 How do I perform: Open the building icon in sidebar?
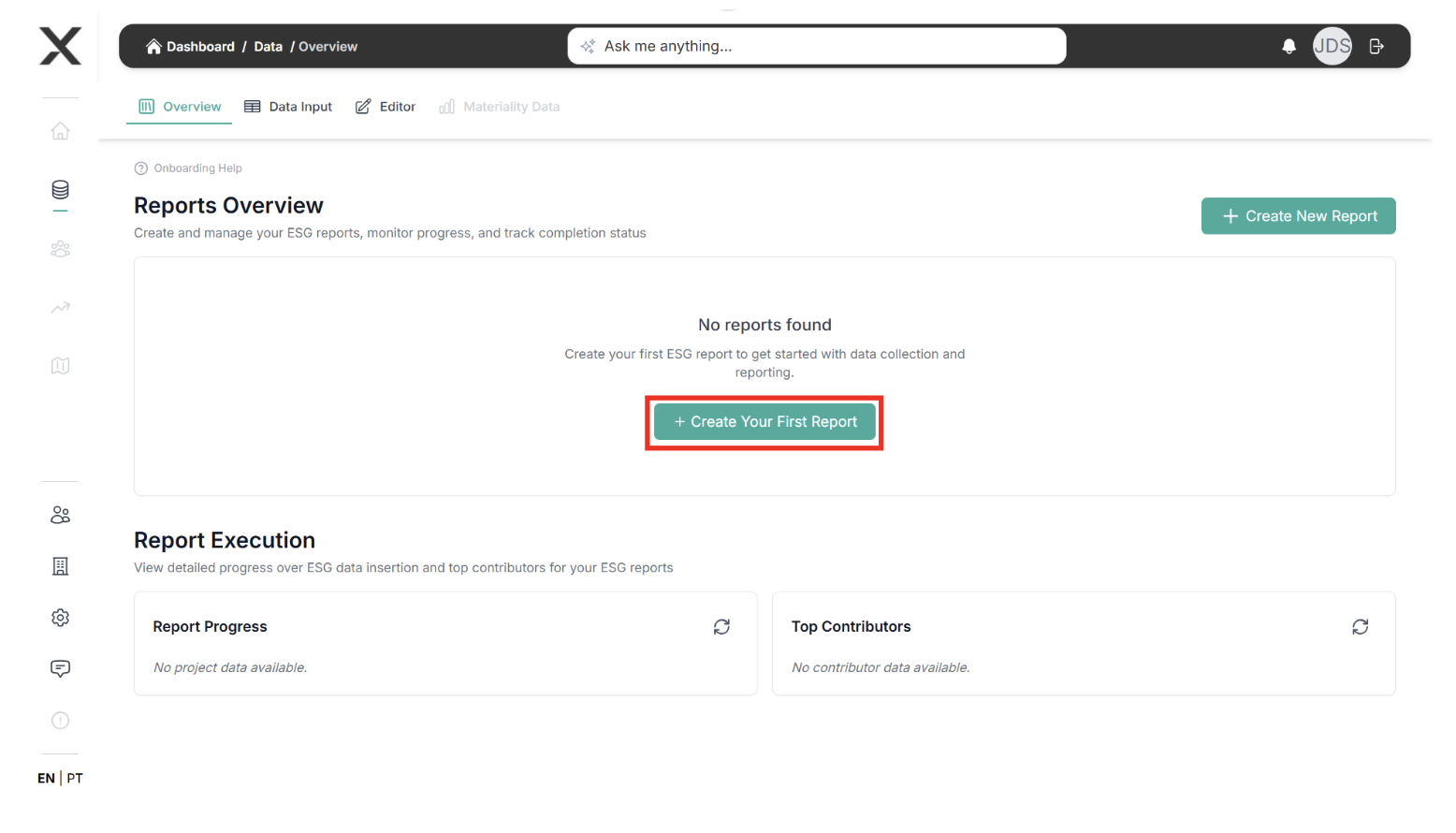click(60, 566)
